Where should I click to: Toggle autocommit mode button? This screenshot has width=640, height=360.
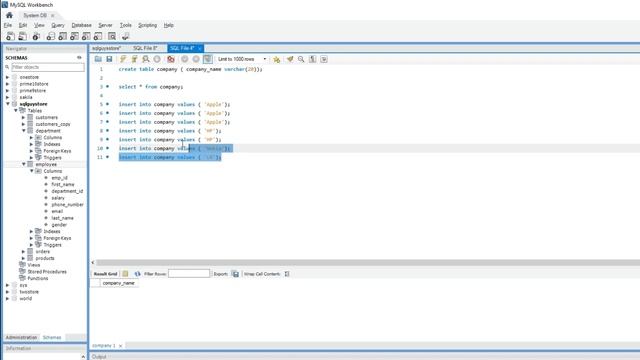[x=208, y=59]
